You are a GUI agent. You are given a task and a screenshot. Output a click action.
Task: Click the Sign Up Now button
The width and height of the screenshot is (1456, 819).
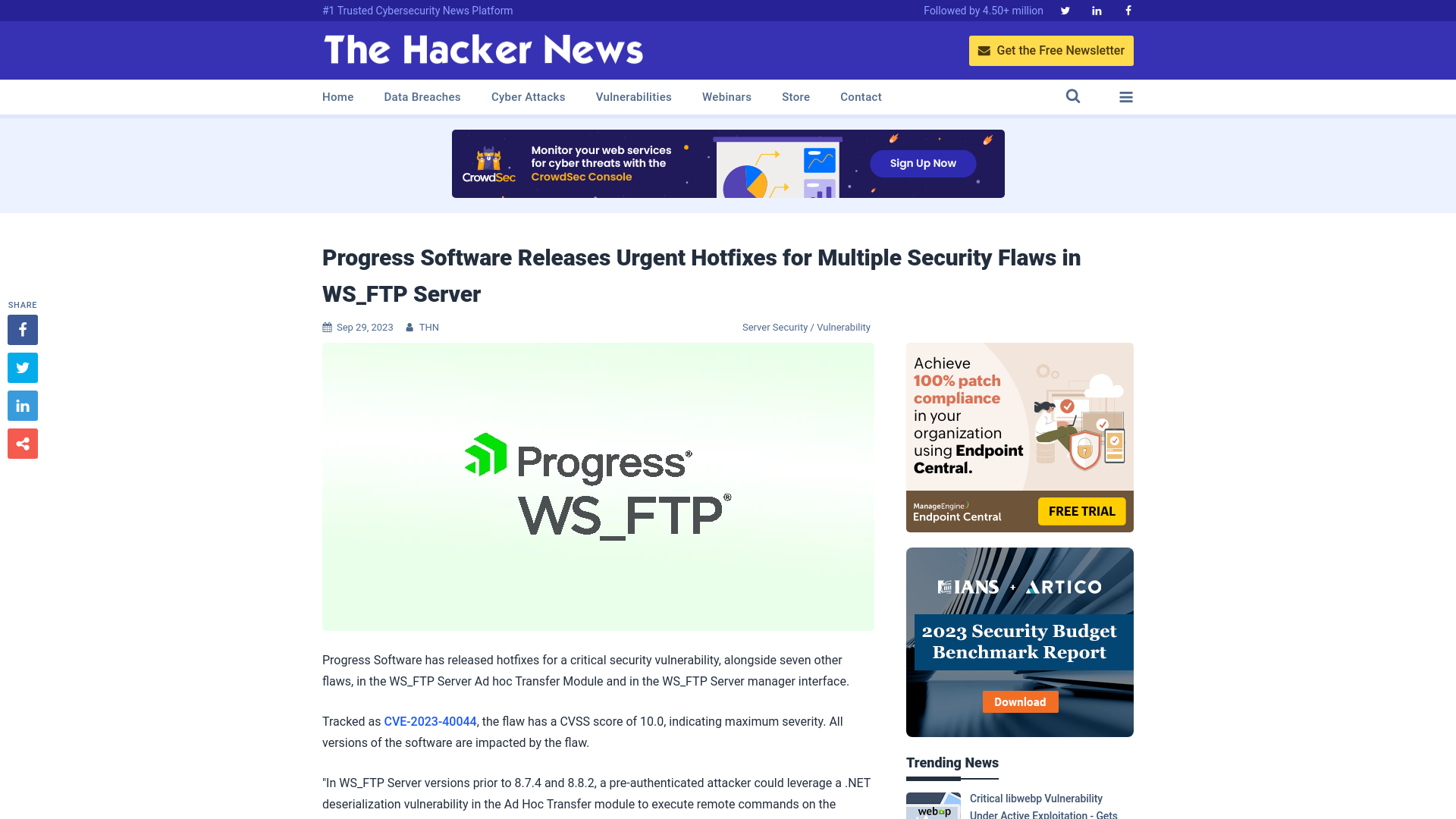[x=923, y=163]
